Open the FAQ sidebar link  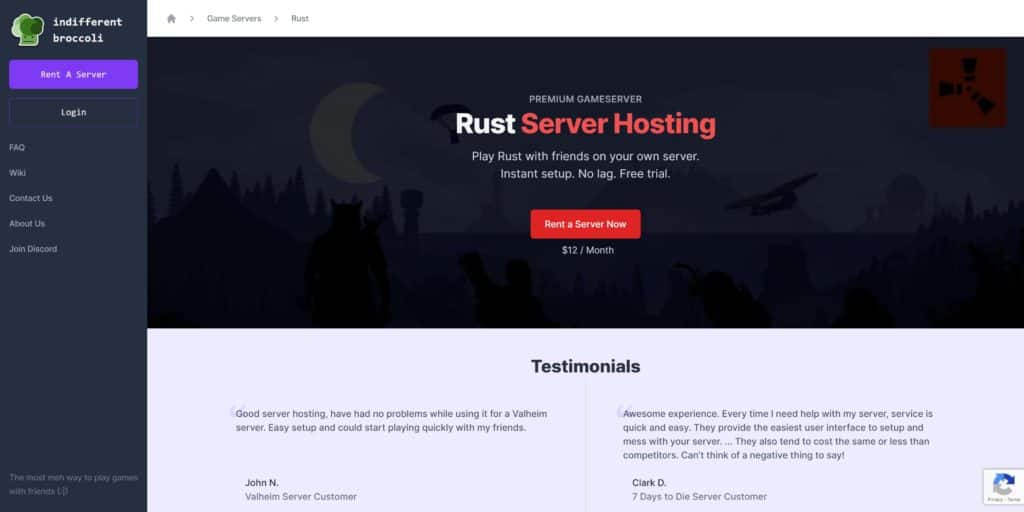[x=17, y=148]
